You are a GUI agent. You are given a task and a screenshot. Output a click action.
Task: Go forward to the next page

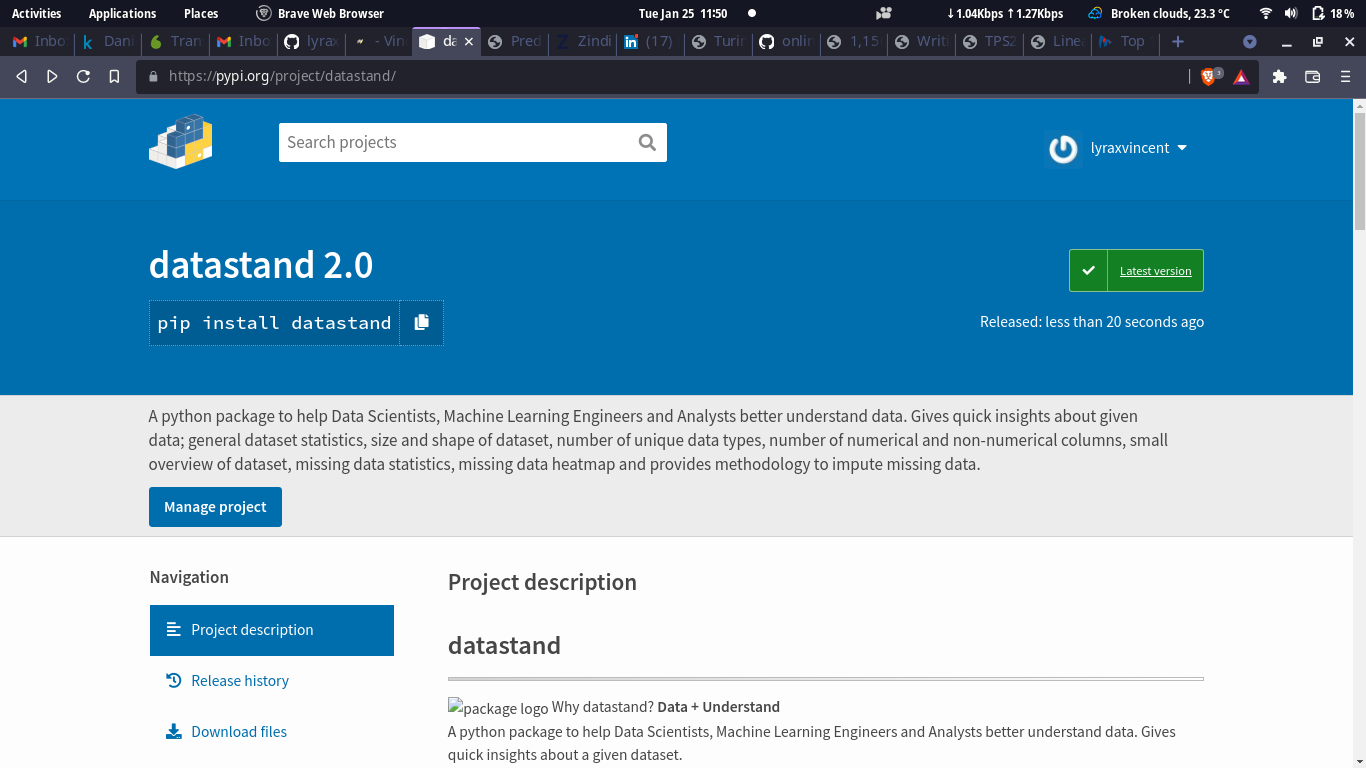pos(52,76)
